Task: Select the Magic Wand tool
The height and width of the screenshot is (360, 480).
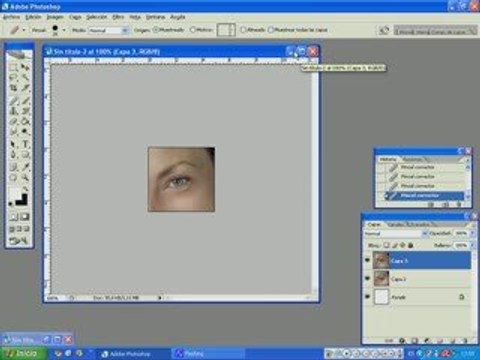Action: [x=25, y=78]
